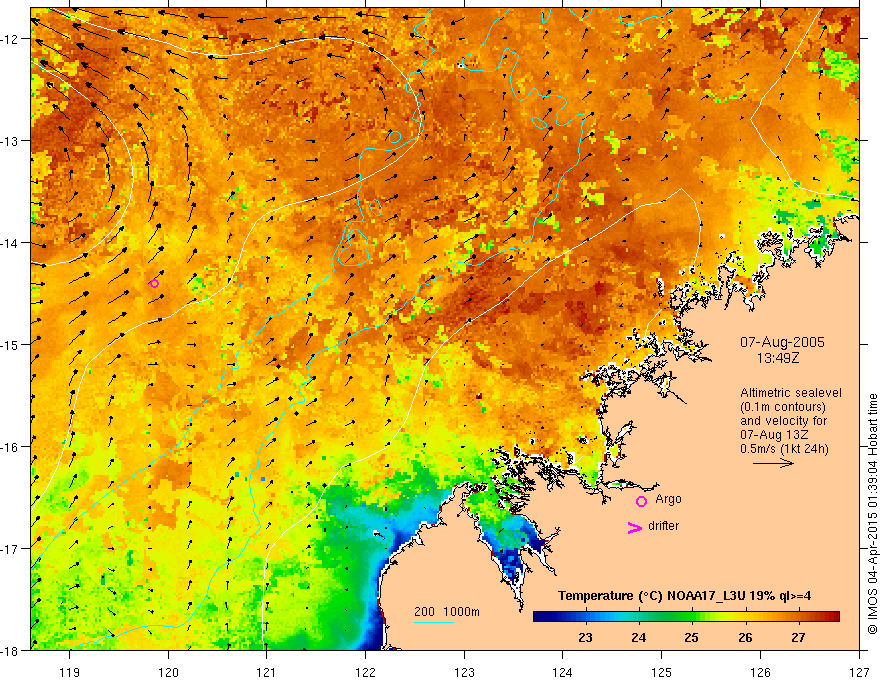The width and height of the screenshot is (880, 680).
Task: Click the color bar tick label '25'
Action: tap(691, 637)
